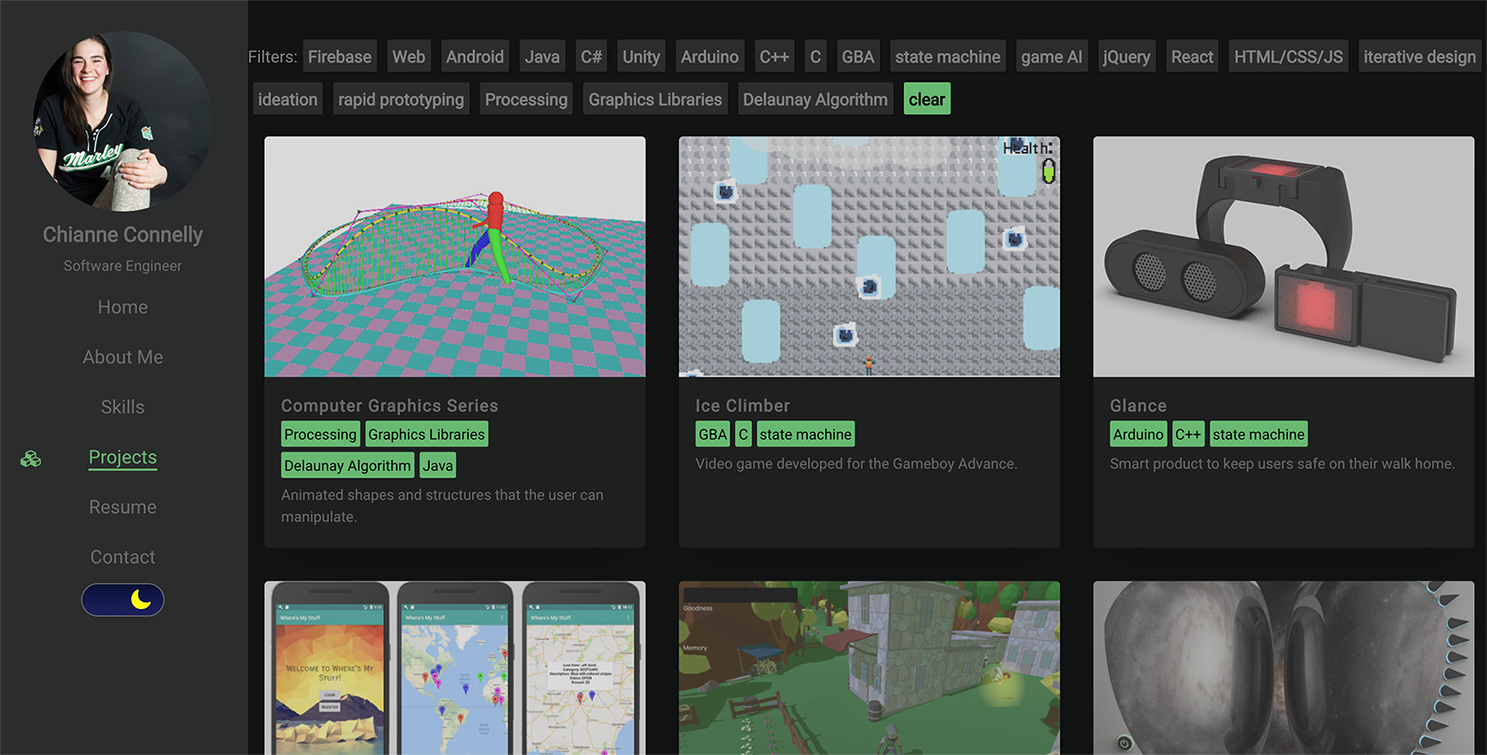
Task: Activate the React filter
Action: 1191,56
